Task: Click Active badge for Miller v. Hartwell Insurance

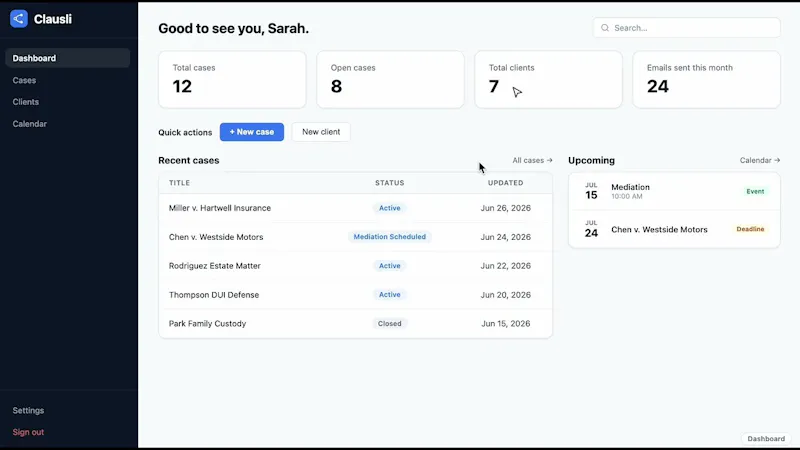Action: click(390, 208)
